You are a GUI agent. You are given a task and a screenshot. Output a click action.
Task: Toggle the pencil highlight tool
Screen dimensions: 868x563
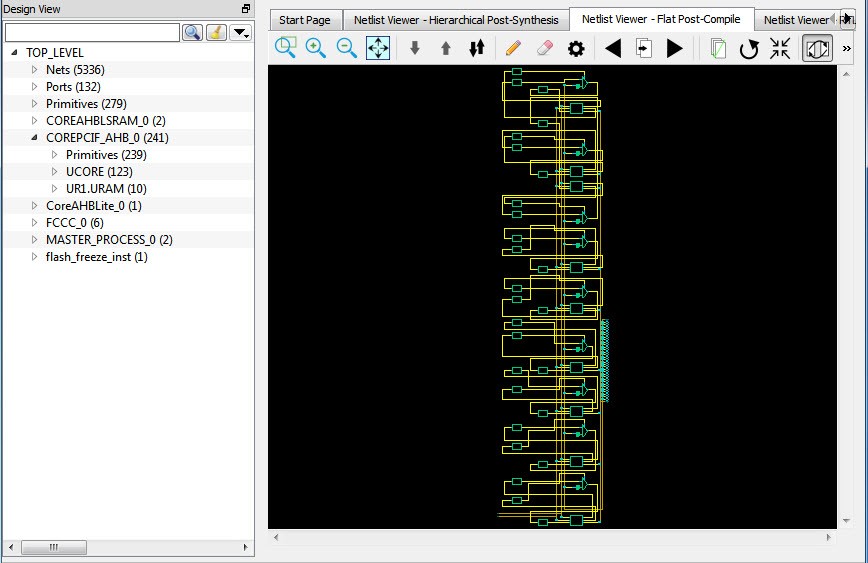click(x=513, y=48)
